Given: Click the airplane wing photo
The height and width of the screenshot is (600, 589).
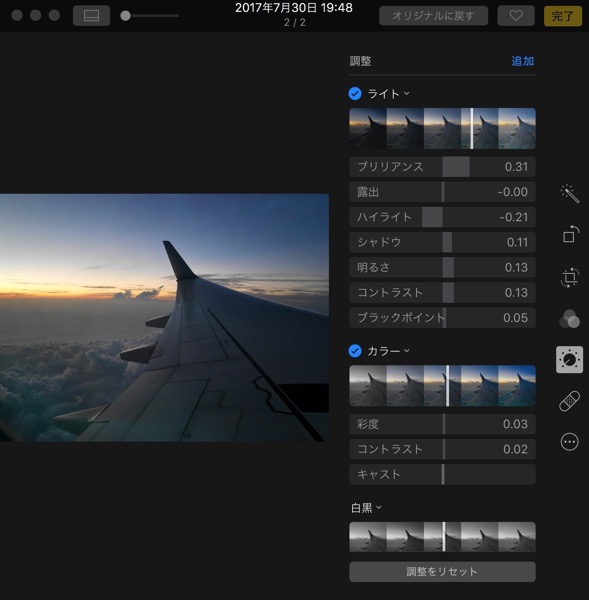Looking at the screenshot, I should pyautogui.click(x=164, y=318).
